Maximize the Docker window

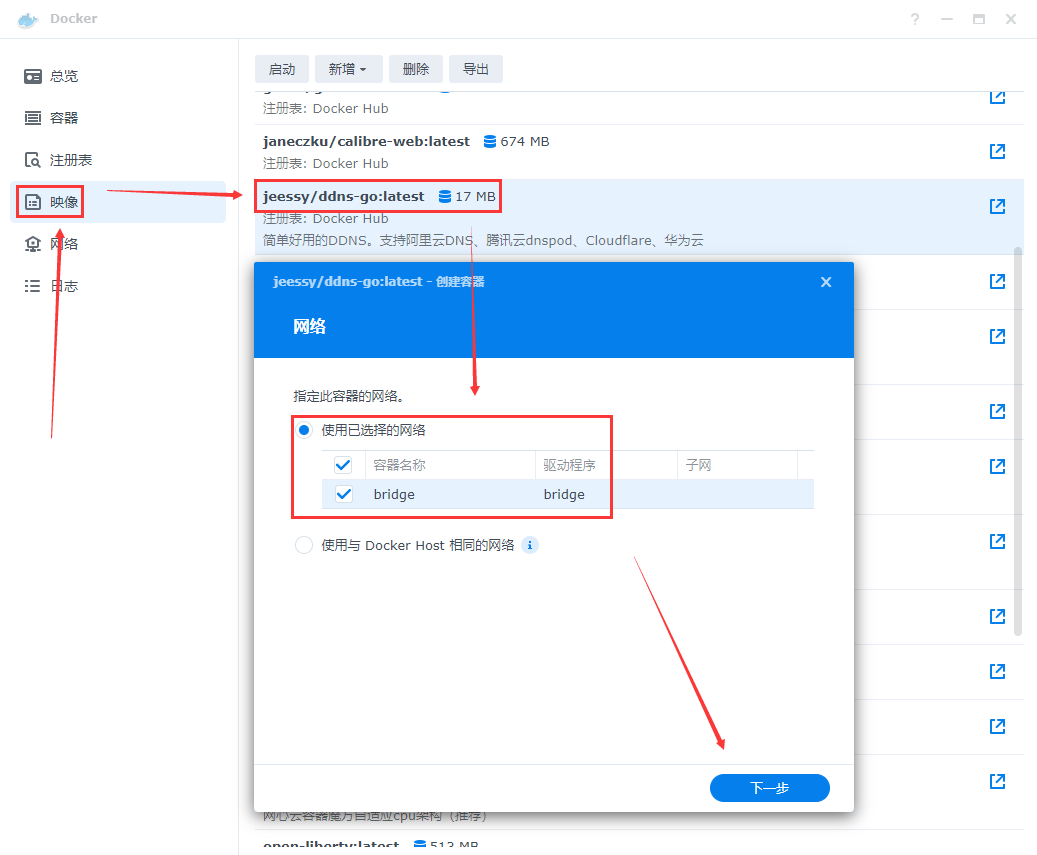[x=979, y=19]
